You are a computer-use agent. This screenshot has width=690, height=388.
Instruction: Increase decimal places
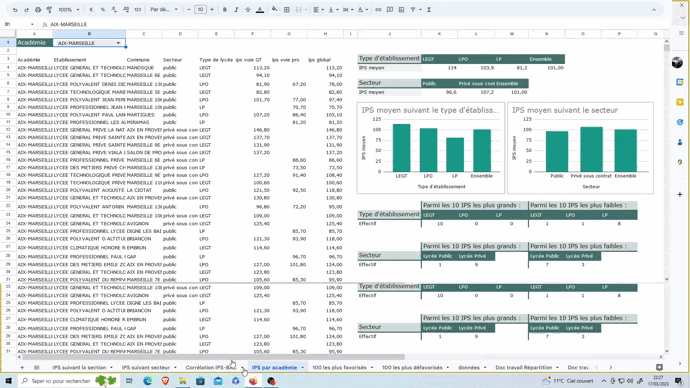pos(126,10)
